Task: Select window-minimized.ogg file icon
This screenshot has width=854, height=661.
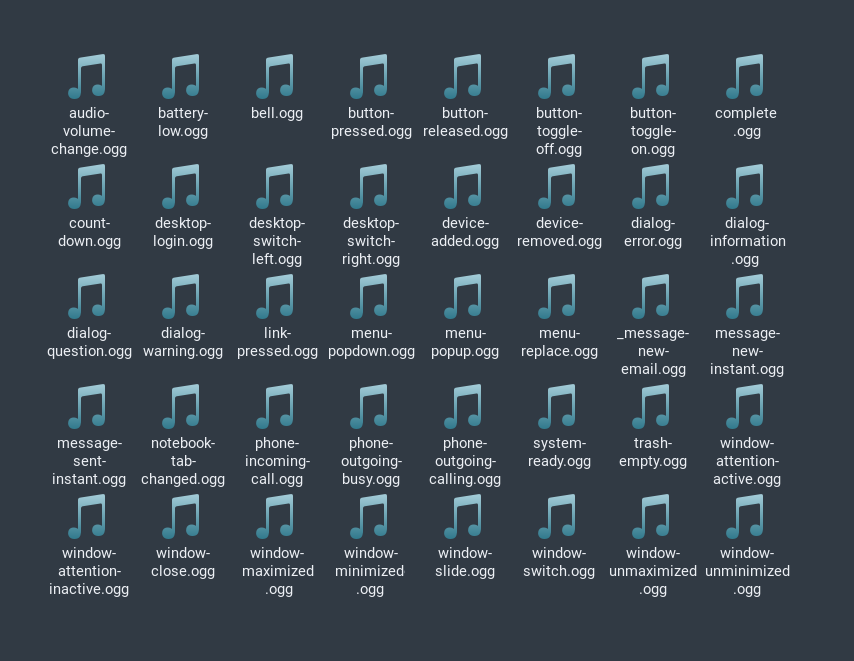Action: click(369, 516)
